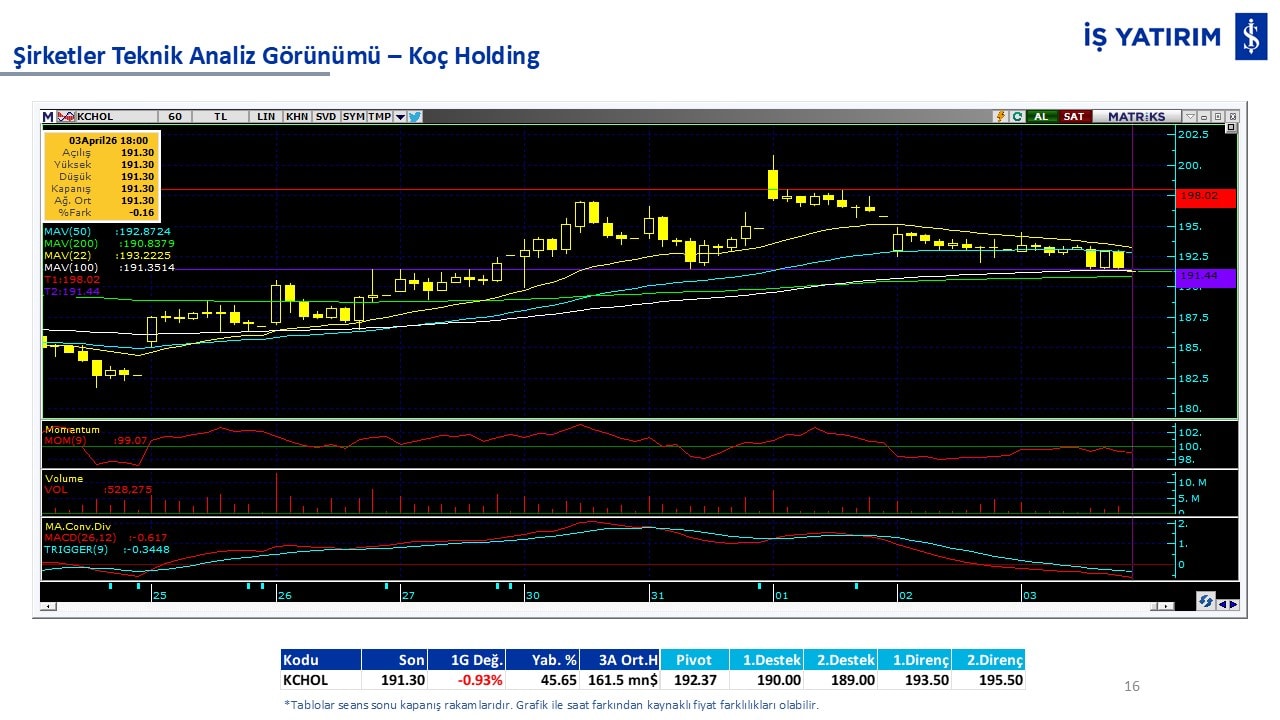Change the 60 period selector
This screenshot has width=1280, height=720.
pos(175,117)
